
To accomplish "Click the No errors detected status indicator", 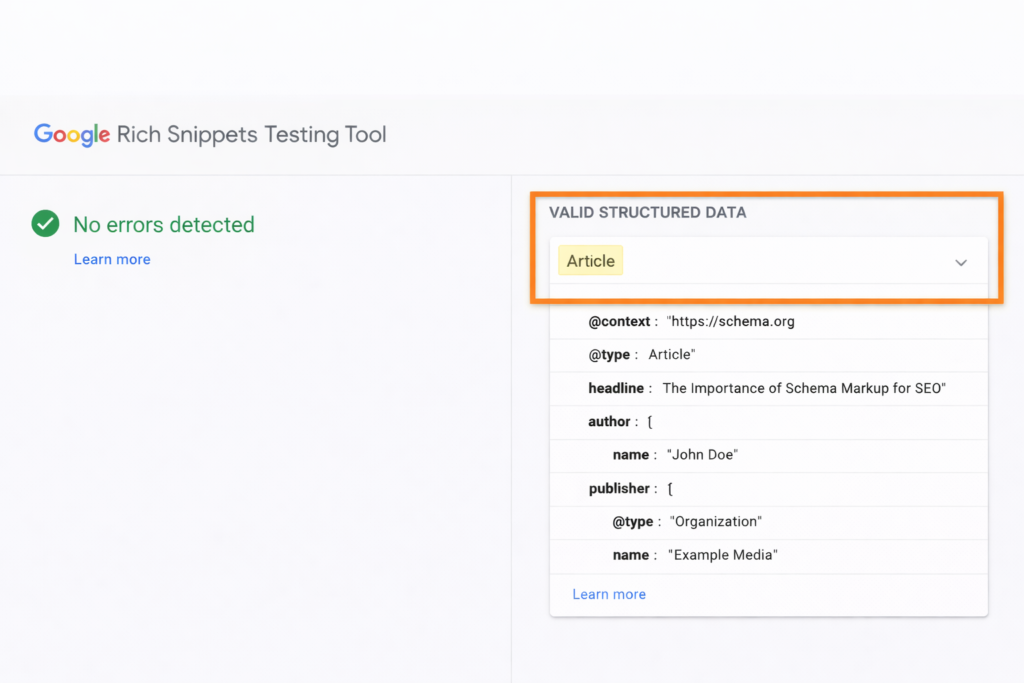I will [163, 224].
